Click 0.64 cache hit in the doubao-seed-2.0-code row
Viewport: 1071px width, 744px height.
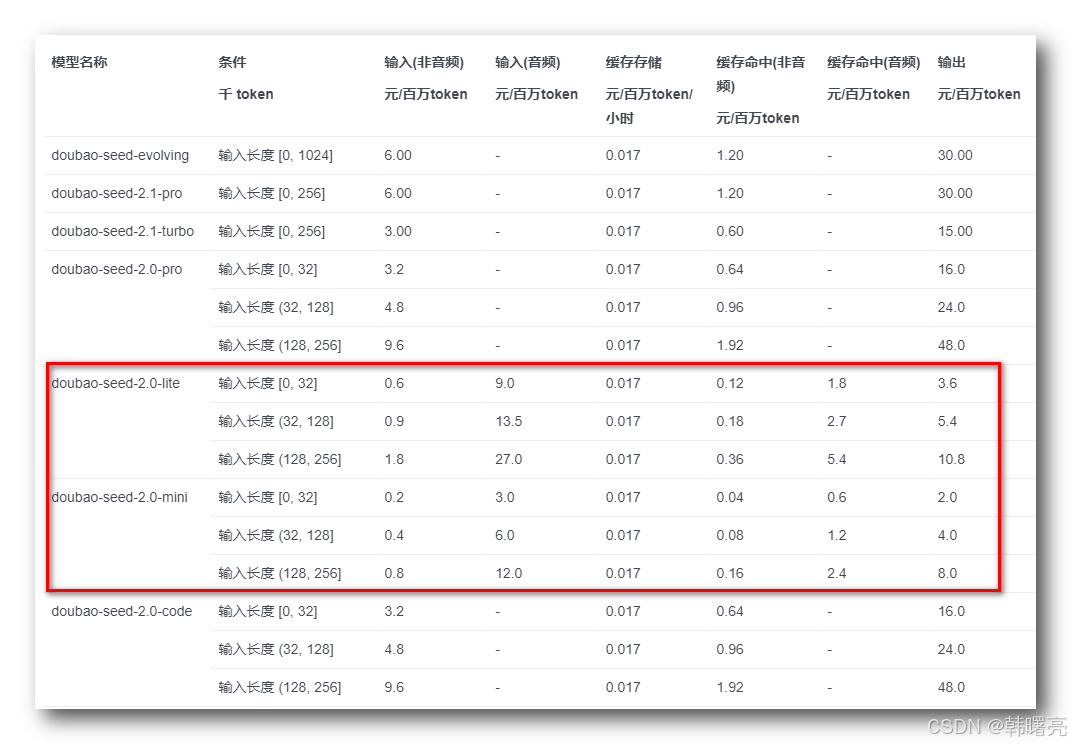(x=730, y=611)
